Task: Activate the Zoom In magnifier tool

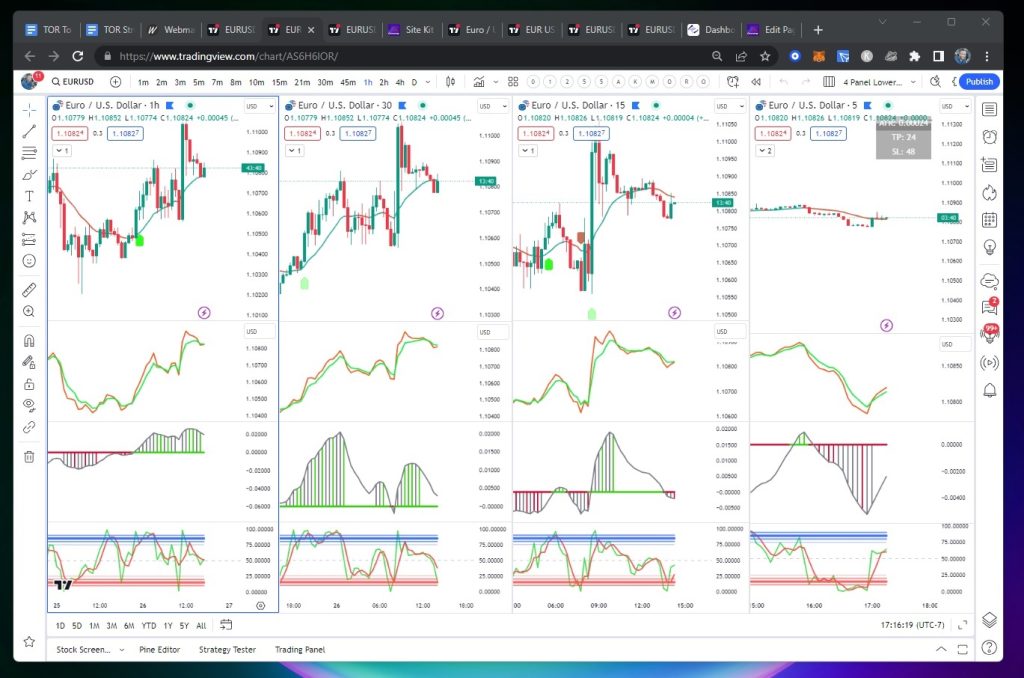Action: [x=29, y=312]
